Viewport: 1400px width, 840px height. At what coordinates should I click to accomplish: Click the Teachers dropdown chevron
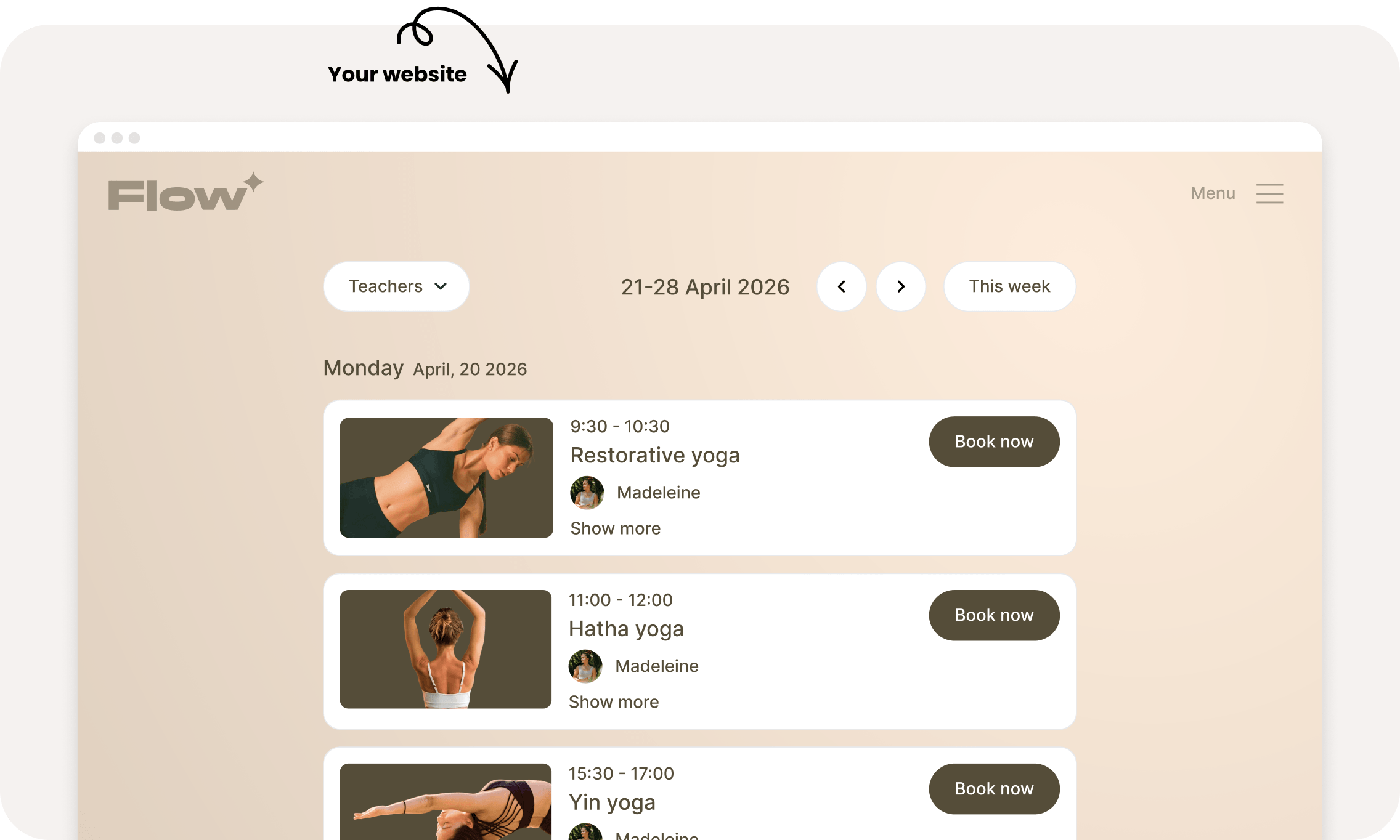click(441, 286)
